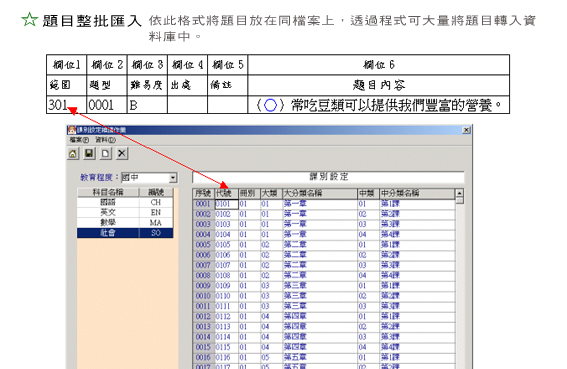Select row number 0003
Screen dimensions: 567x369
[x=203, y=224]
